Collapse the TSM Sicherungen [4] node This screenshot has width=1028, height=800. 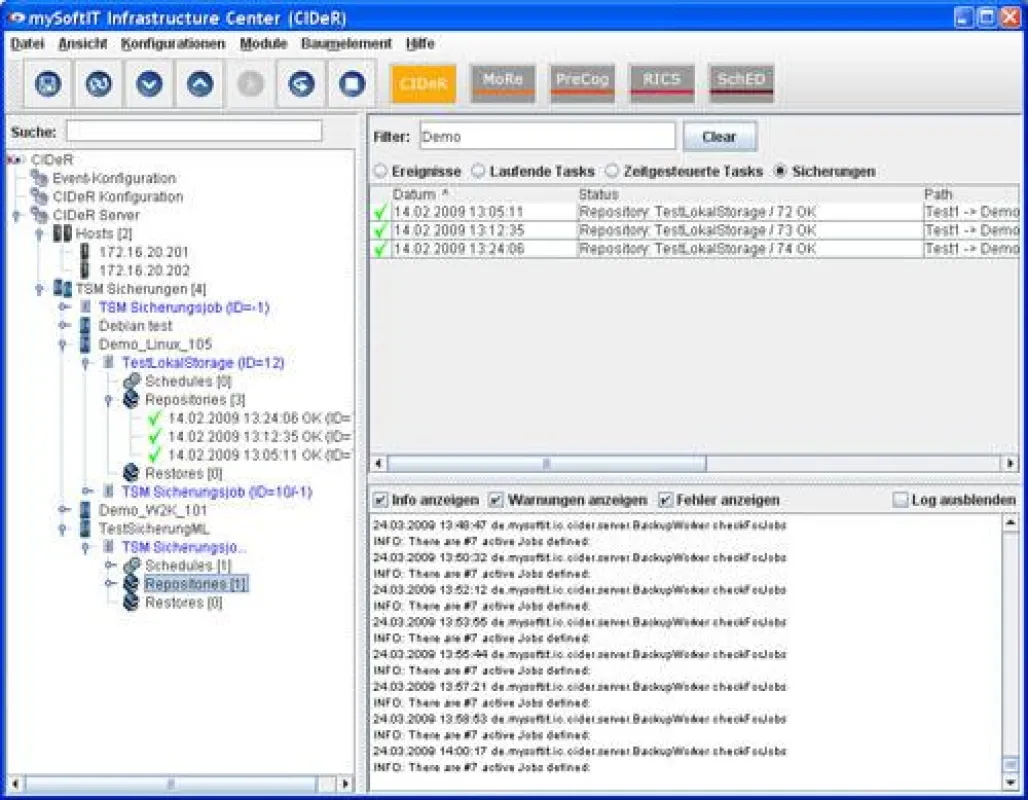[39, 289]
